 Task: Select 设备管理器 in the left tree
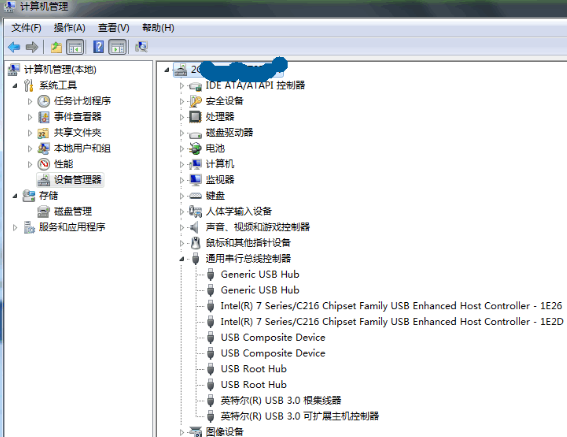[x=77, y=180]
